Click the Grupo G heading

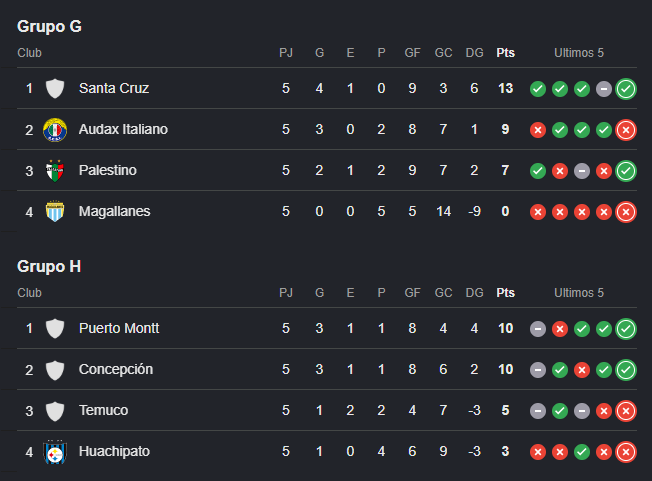tap(49, 27)
